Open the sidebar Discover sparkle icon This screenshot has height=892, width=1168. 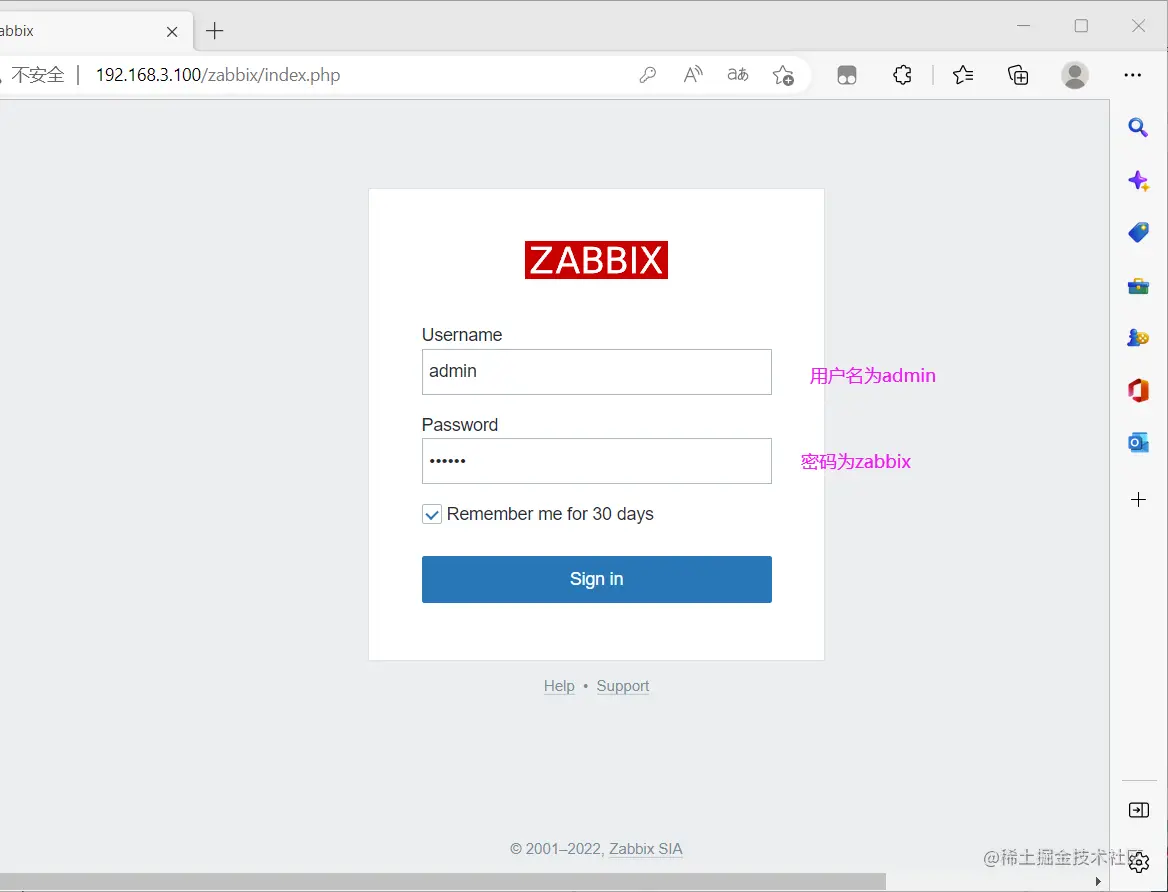tap(1138, 180)
